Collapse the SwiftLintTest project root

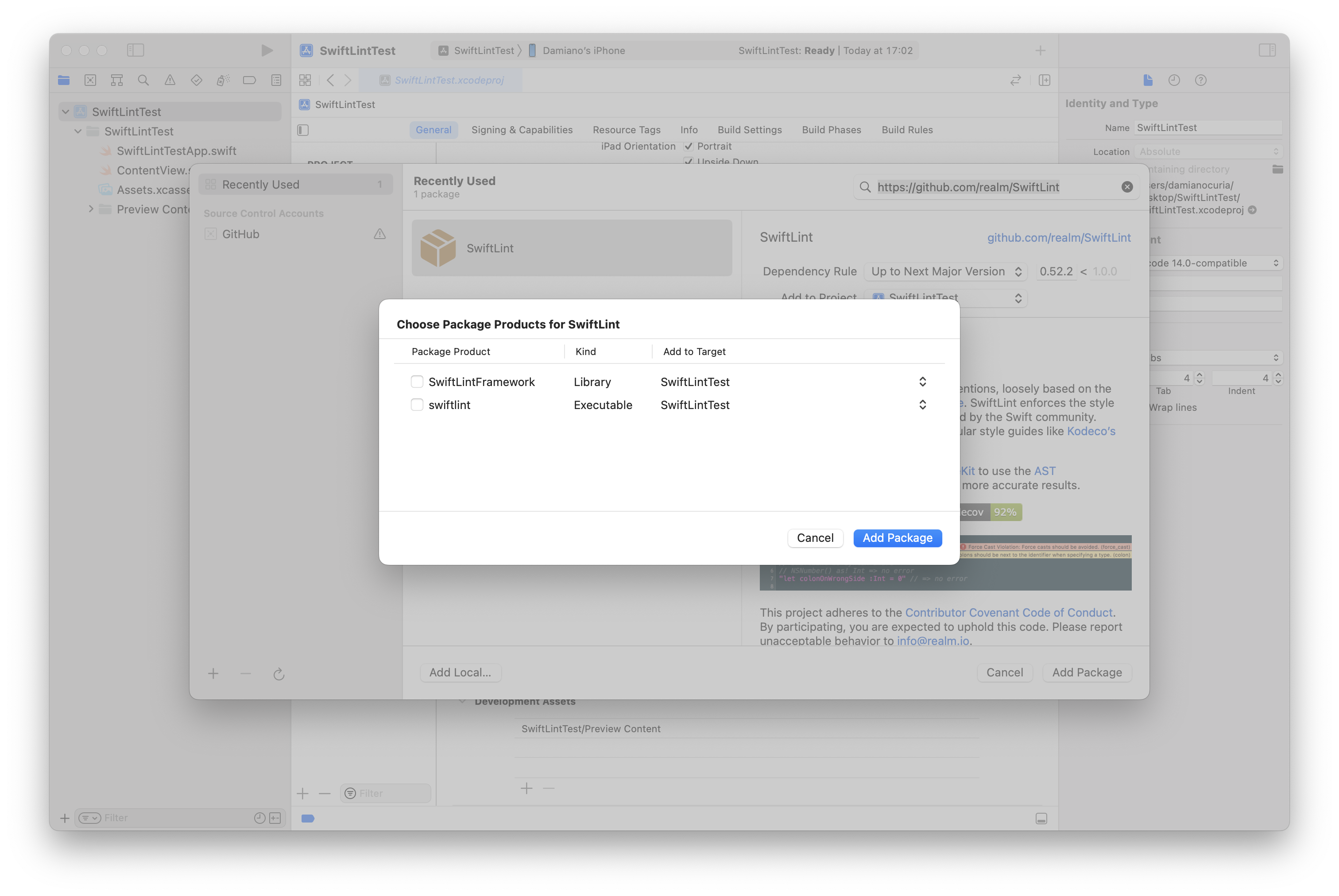66,112
